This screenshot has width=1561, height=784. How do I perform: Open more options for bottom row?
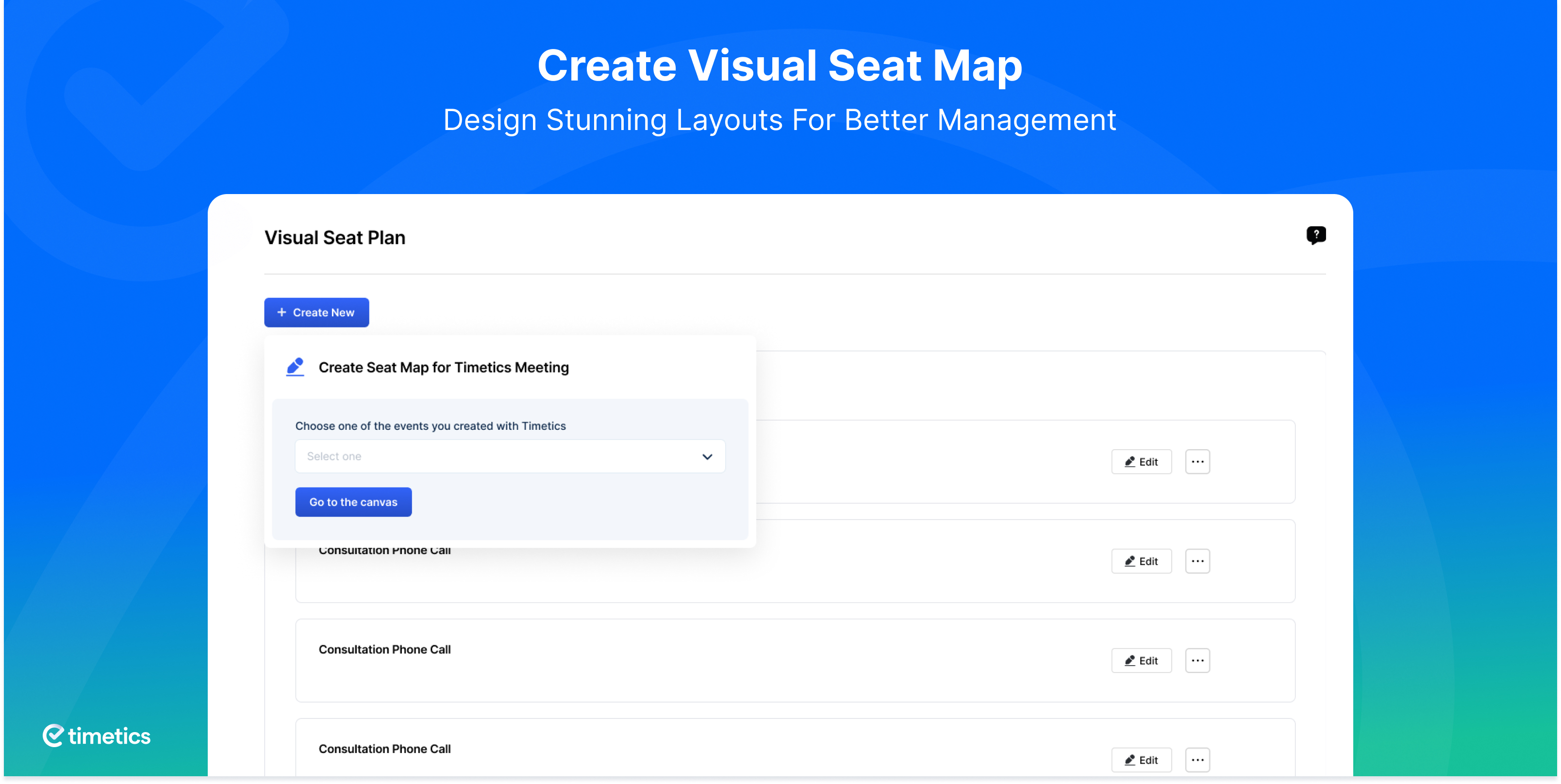[1197, 760]
